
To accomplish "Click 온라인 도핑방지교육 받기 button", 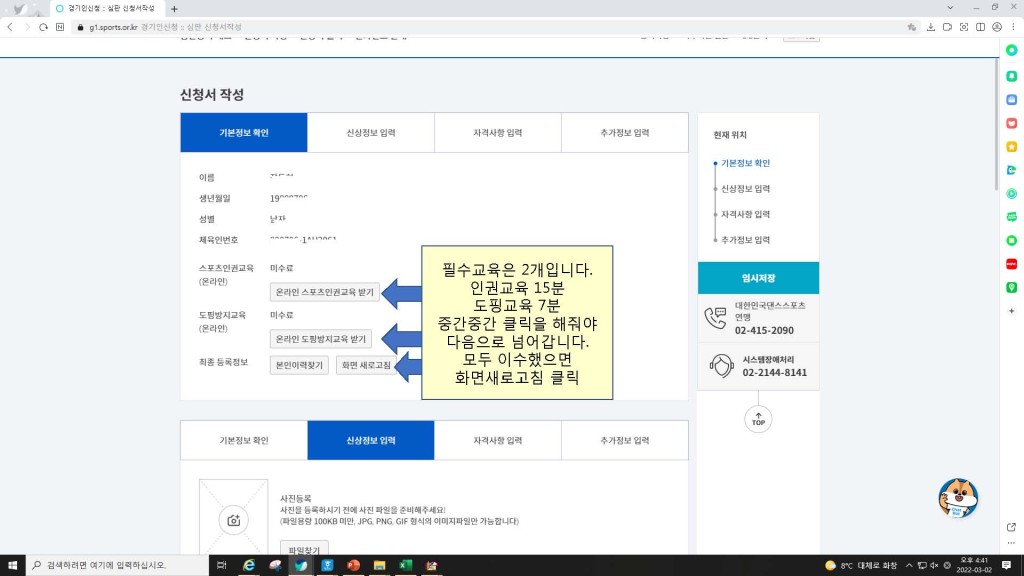I will point(321,339).
